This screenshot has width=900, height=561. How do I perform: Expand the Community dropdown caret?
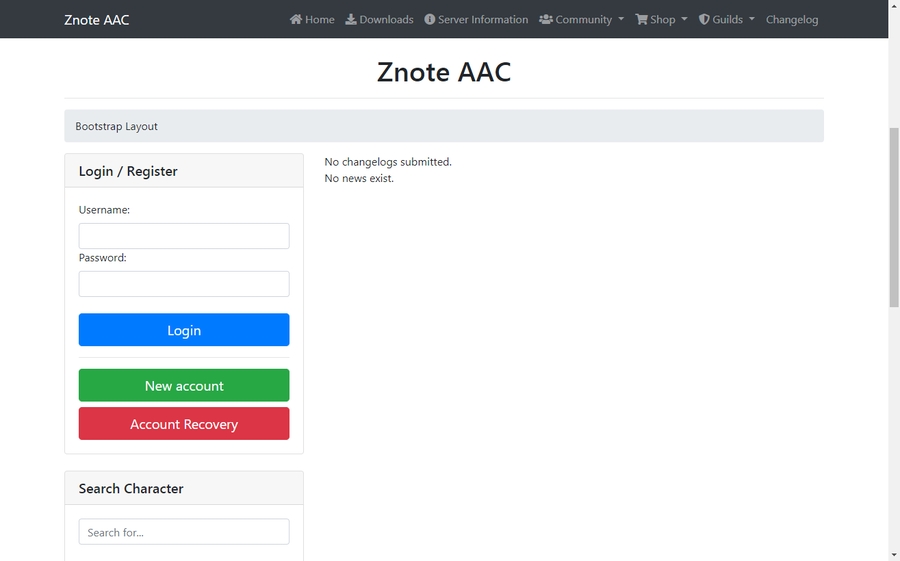point(621,20)
